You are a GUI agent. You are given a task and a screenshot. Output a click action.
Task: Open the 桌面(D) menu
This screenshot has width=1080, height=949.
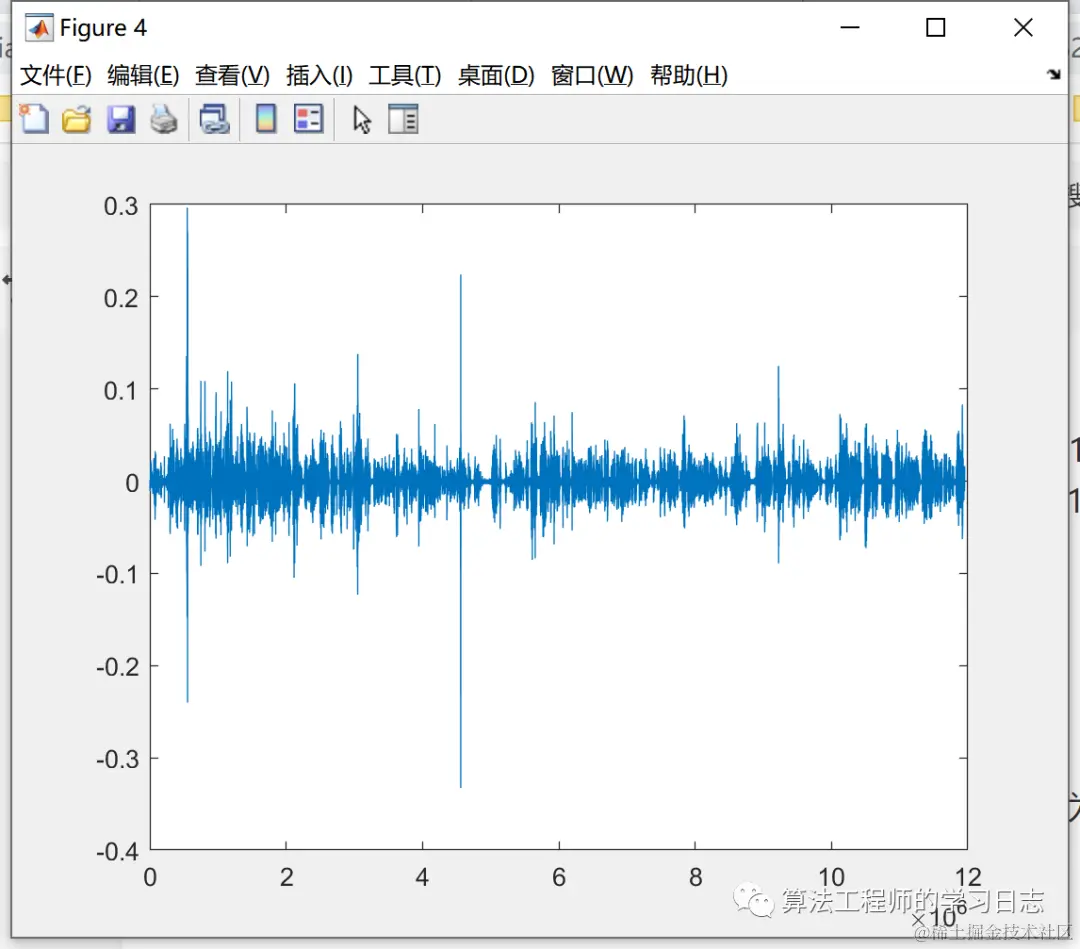[496, 75]
